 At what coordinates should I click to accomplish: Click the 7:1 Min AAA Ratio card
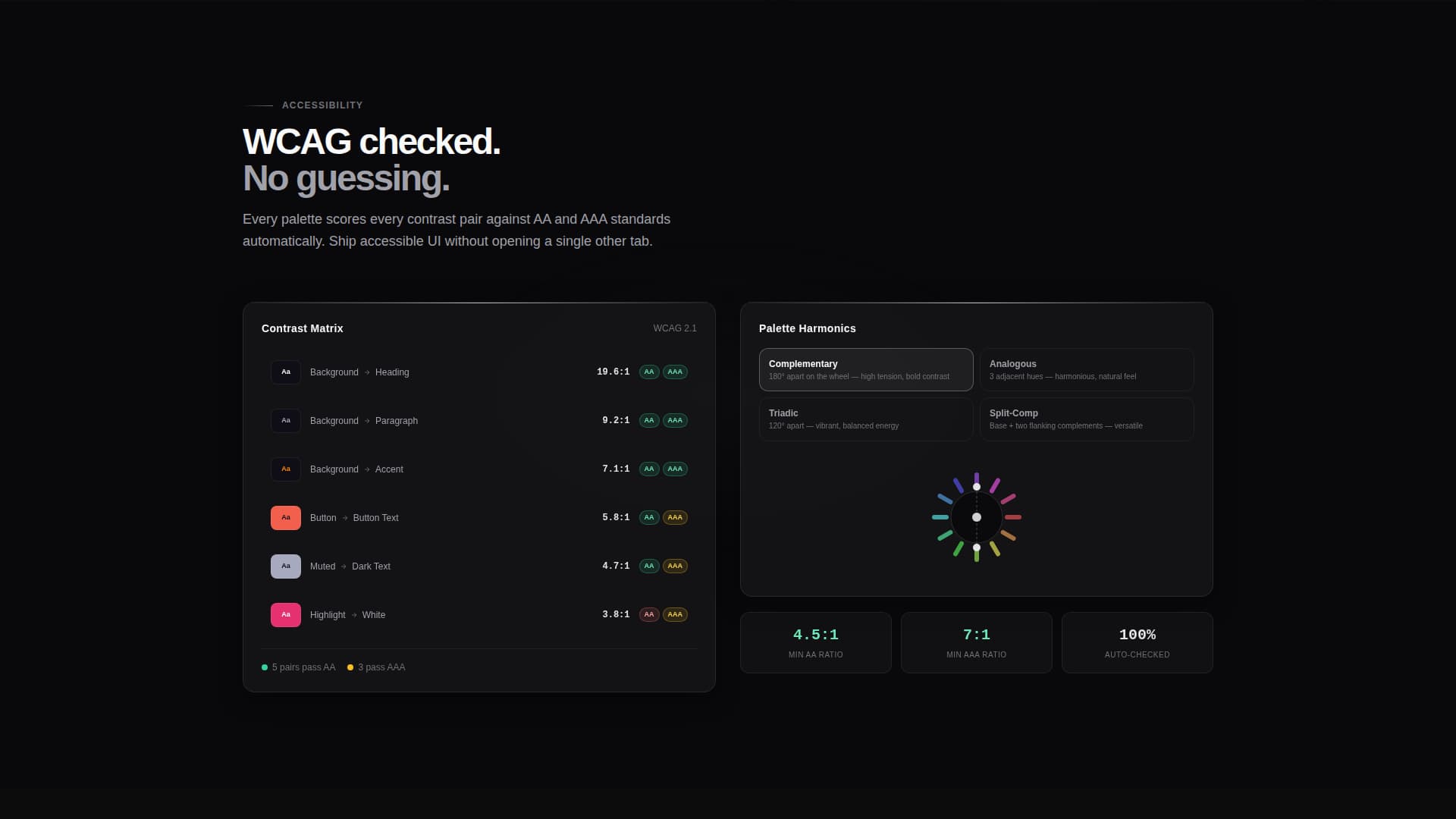point(977,642)
